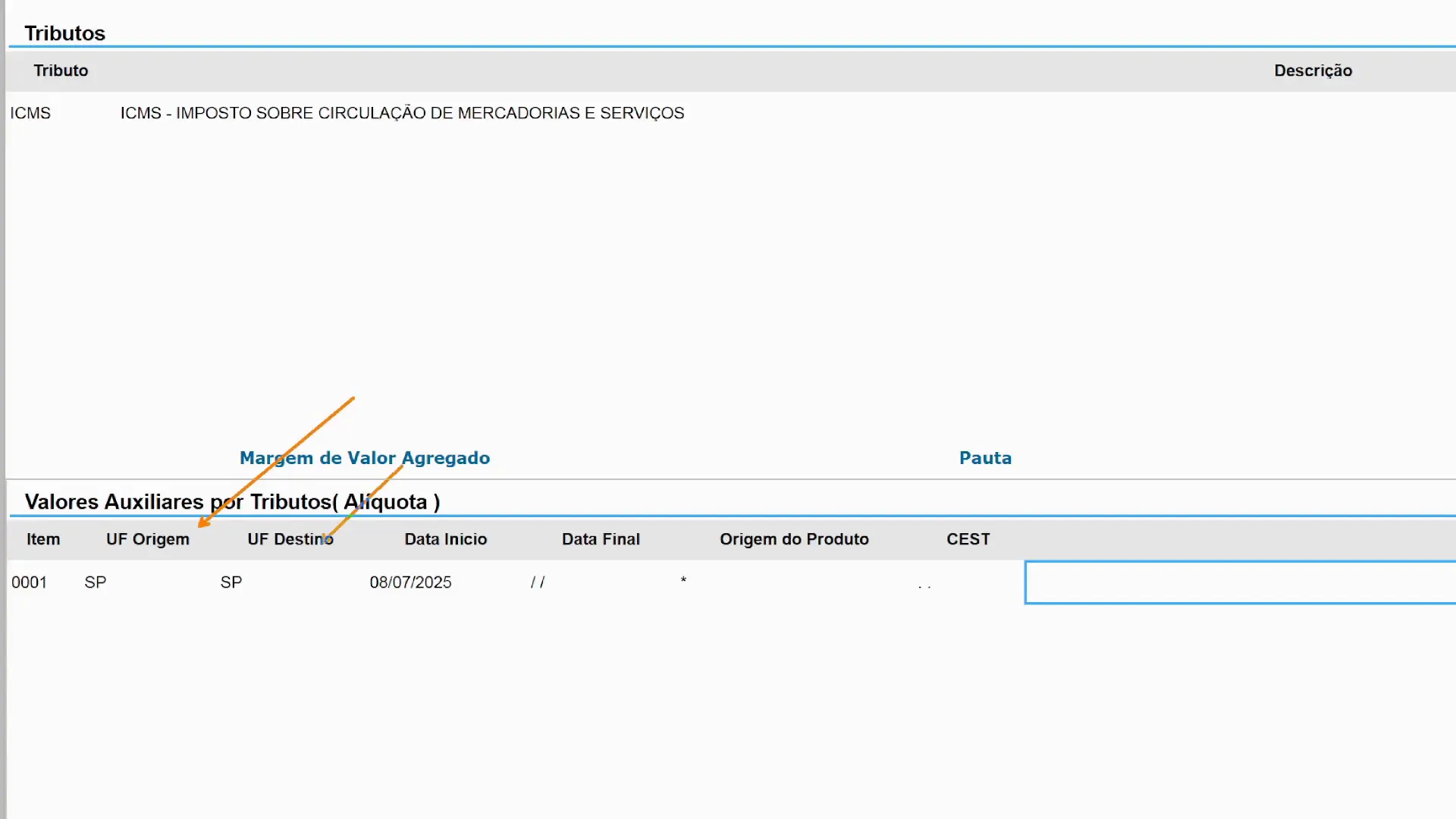Click the UF Origem column header
1456x819 pixels.
click(148, 539)
